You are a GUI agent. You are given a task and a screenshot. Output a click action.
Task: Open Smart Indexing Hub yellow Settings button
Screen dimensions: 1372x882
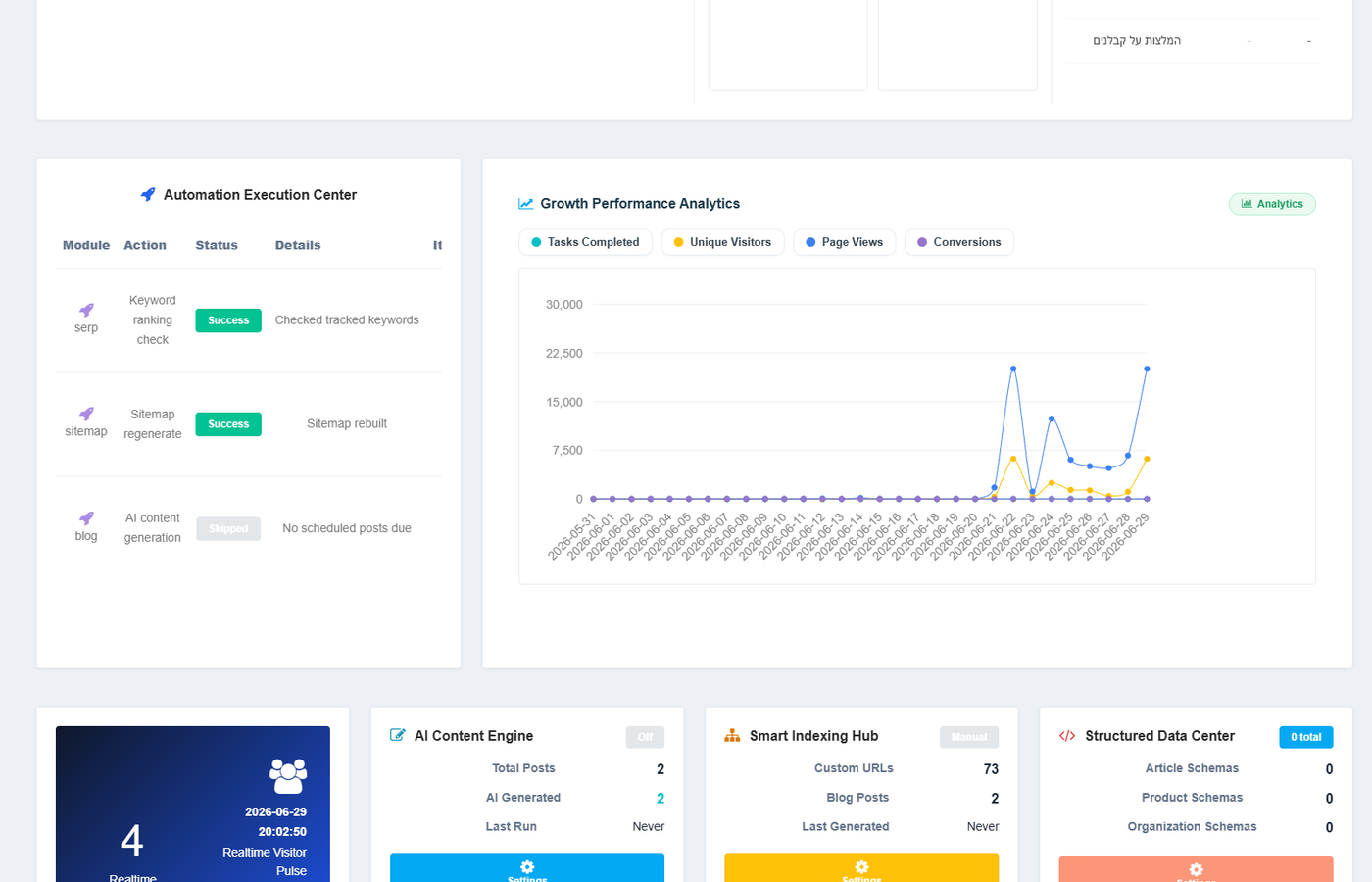click(861, 867)
